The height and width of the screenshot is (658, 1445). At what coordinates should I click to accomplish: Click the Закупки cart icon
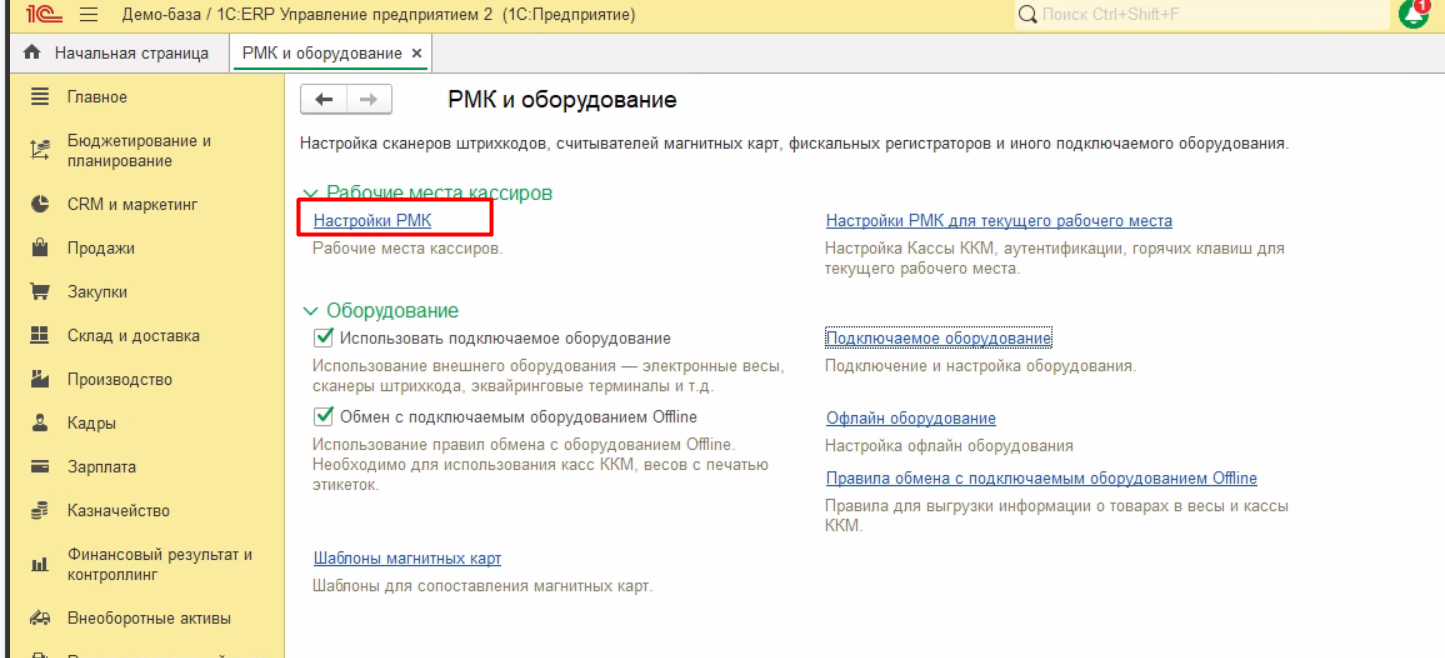pyautogui.click(x=40, y=292)
